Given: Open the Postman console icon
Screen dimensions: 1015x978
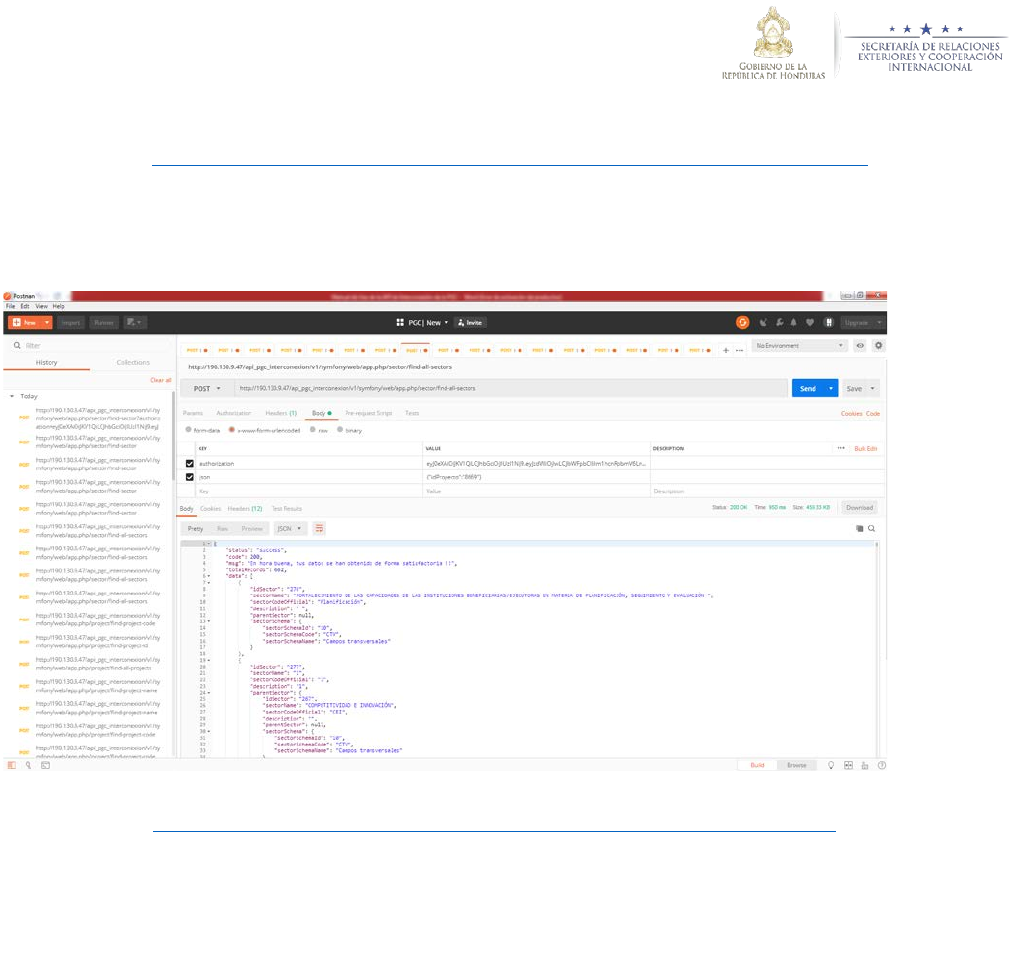Looking at the screenshot, I should point(45,765).
